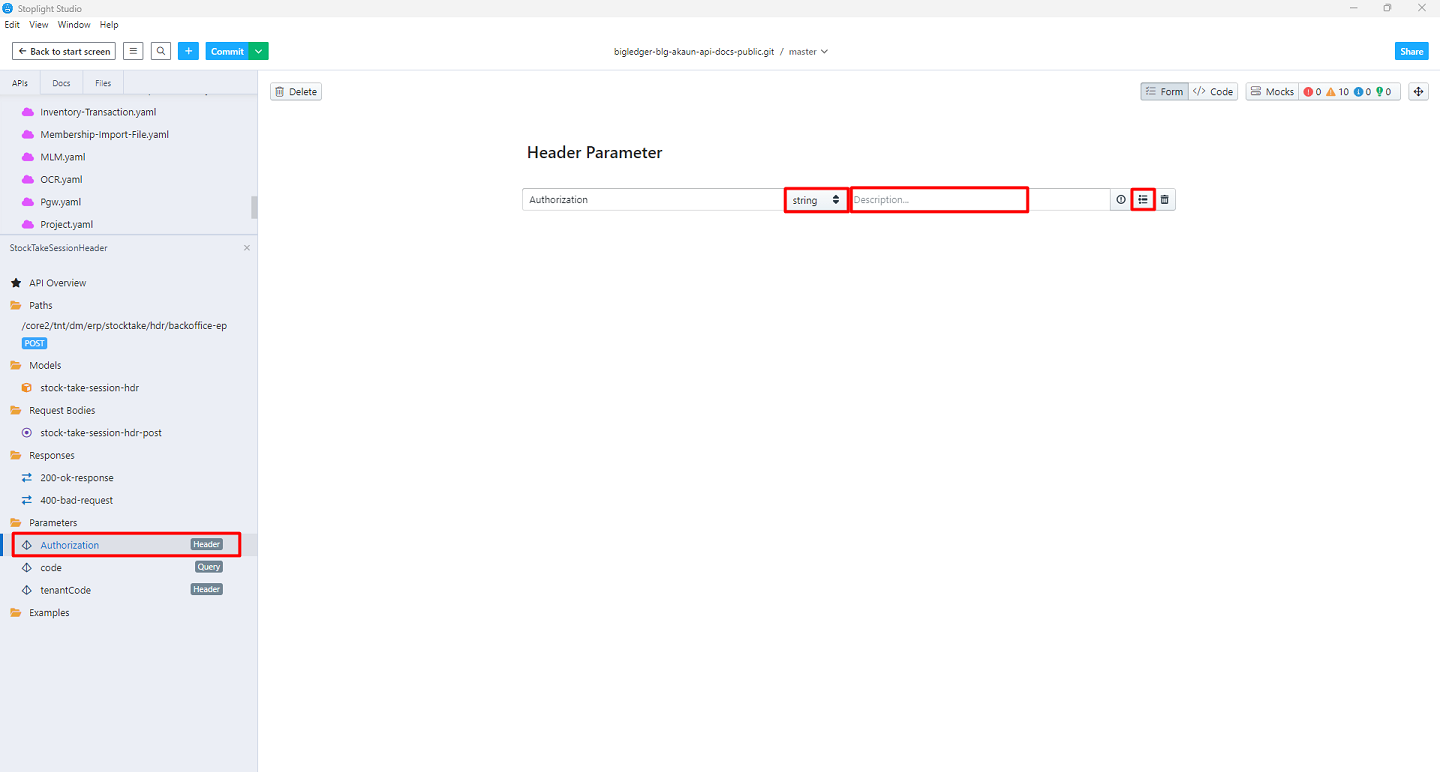Open Inventory-Transaction.yaml file

point(98,112)
